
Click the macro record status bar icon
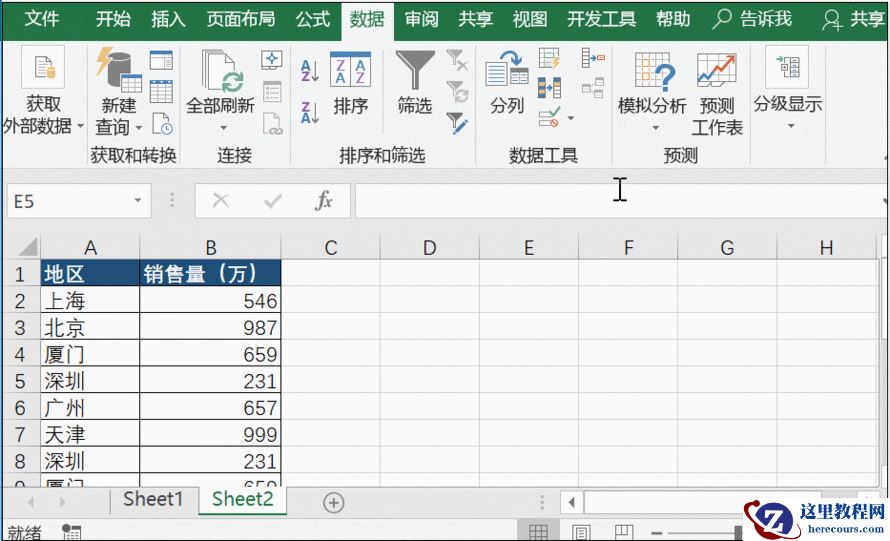coord(71,532)
